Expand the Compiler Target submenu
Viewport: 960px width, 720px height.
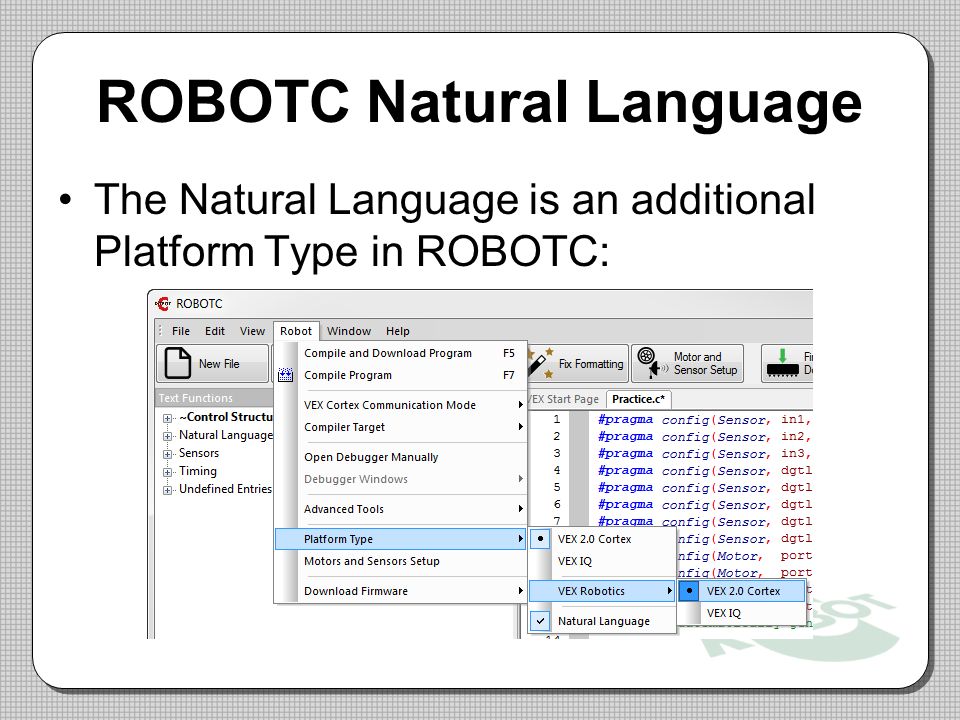(x=400, y=427)
